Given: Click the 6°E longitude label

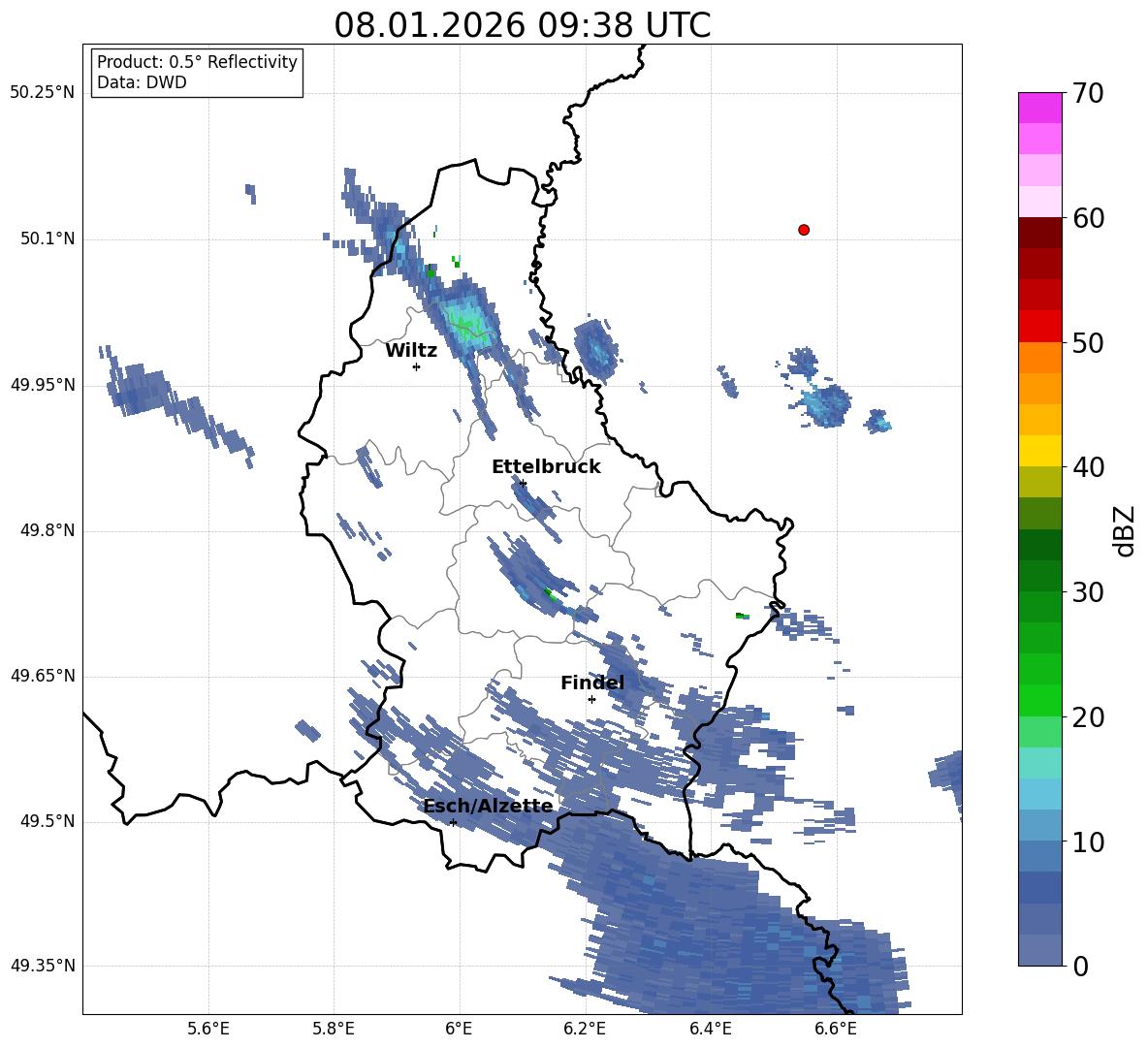Looking at the screenshot, I should tap(459, 1029).
